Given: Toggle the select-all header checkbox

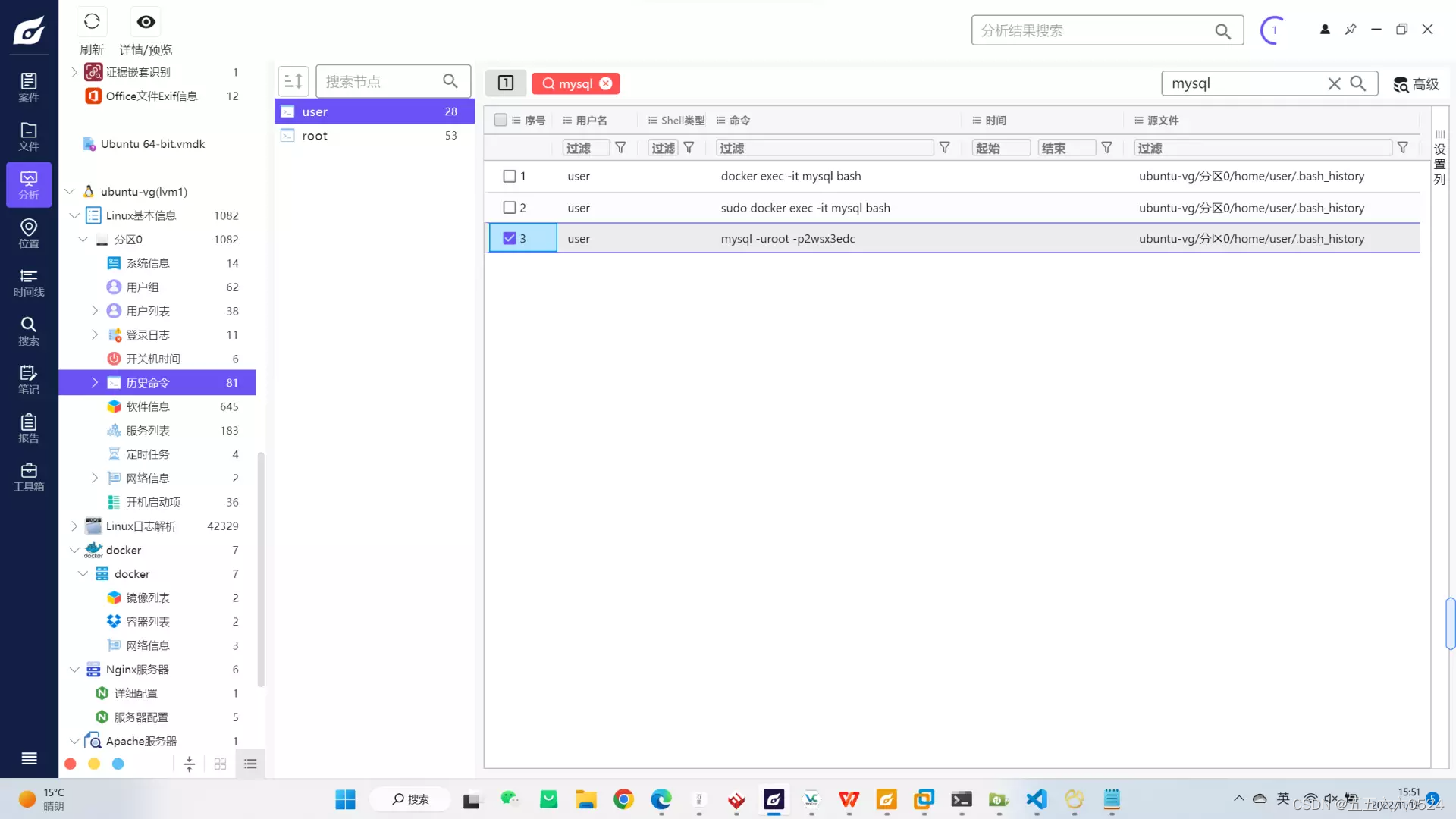Looking at the screenshot, I should click(x=500, y=120).
